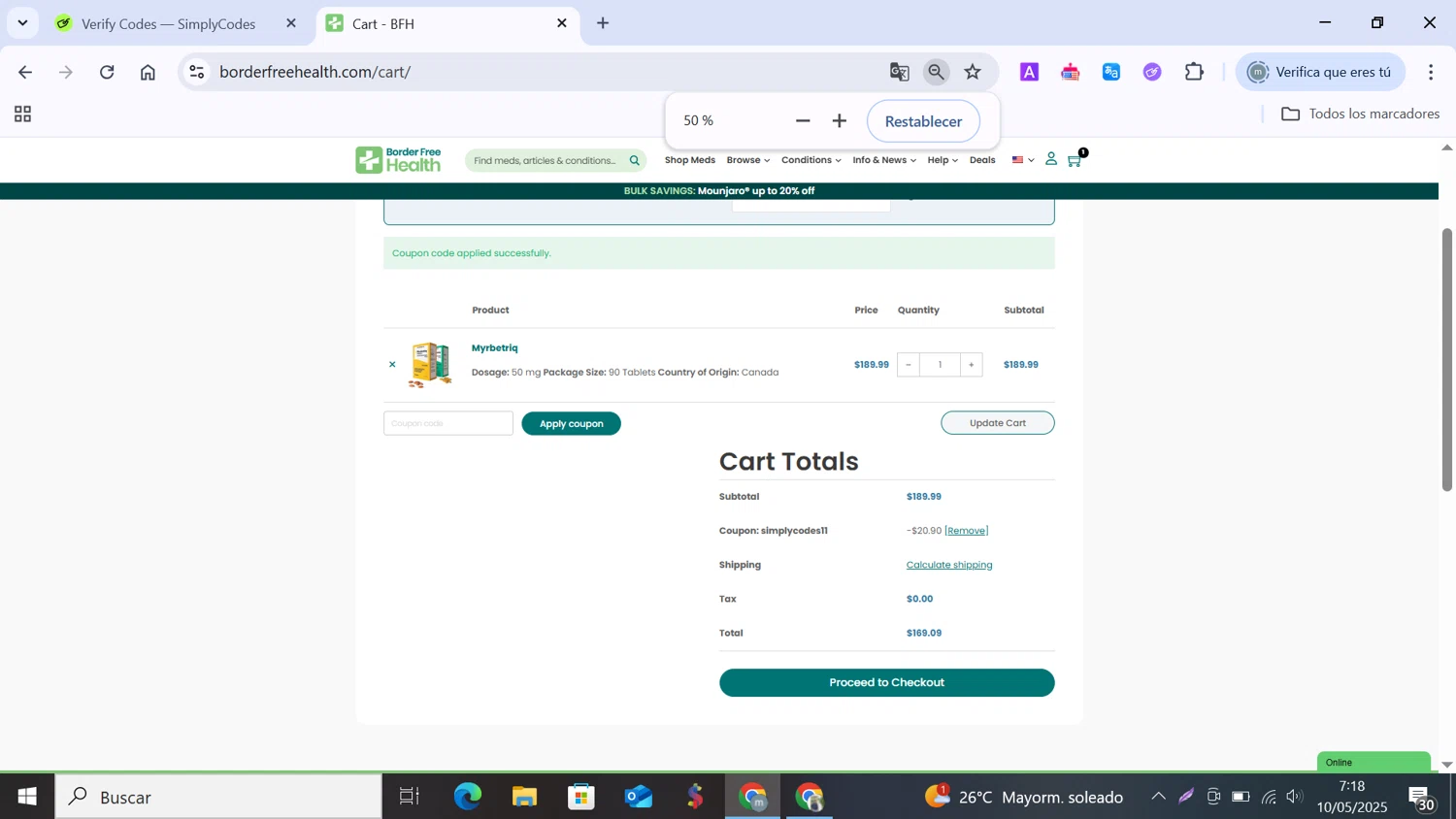Image resolution: width=1456 pixels, height=819 pixels.
Task: Open Outlook from the taskbar
Action: tap(639, 797)
